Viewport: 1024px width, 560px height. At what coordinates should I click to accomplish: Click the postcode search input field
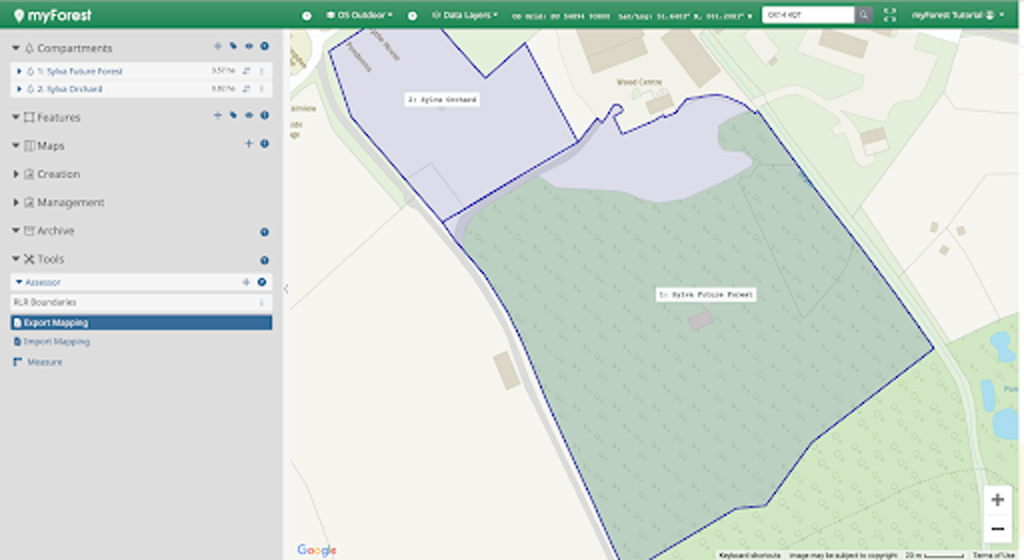(807, 15)
